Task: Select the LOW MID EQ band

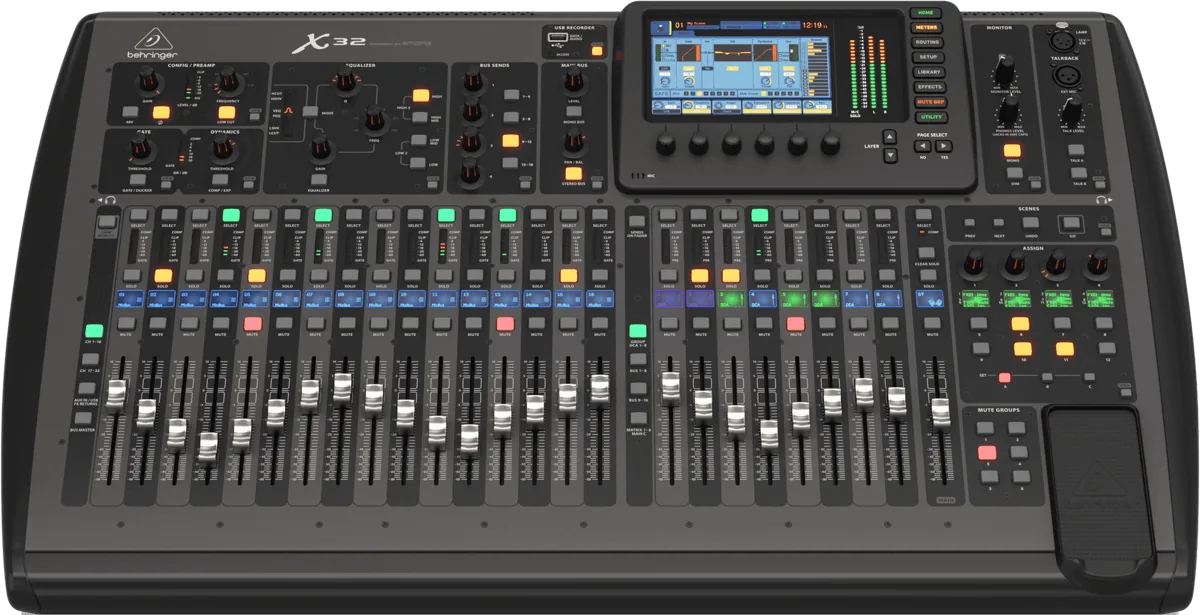Action: 419,142
